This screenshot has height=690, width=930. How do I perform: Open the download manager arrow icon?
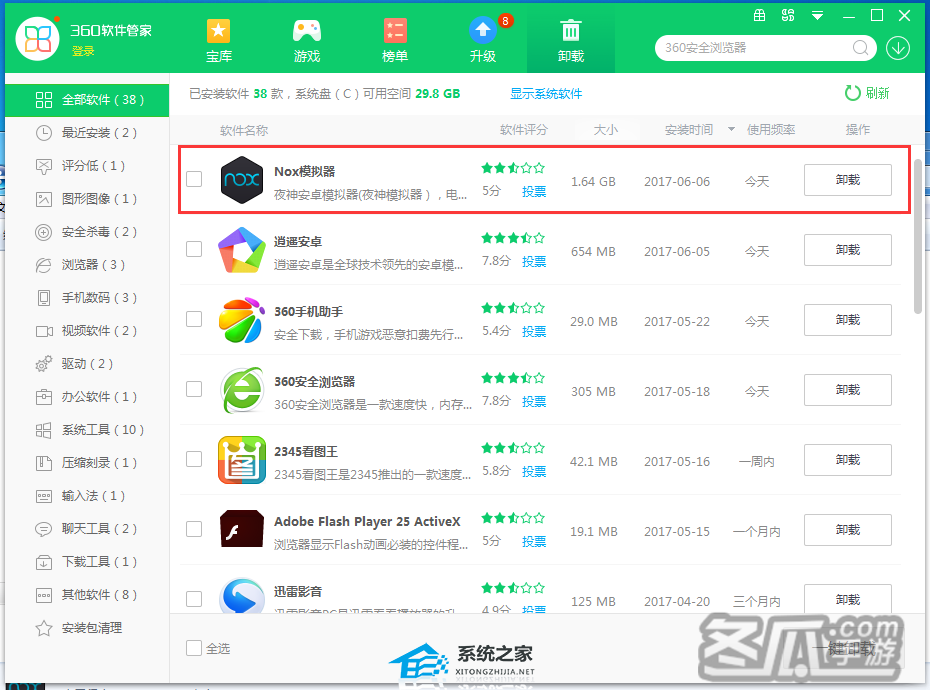(898, 48)
